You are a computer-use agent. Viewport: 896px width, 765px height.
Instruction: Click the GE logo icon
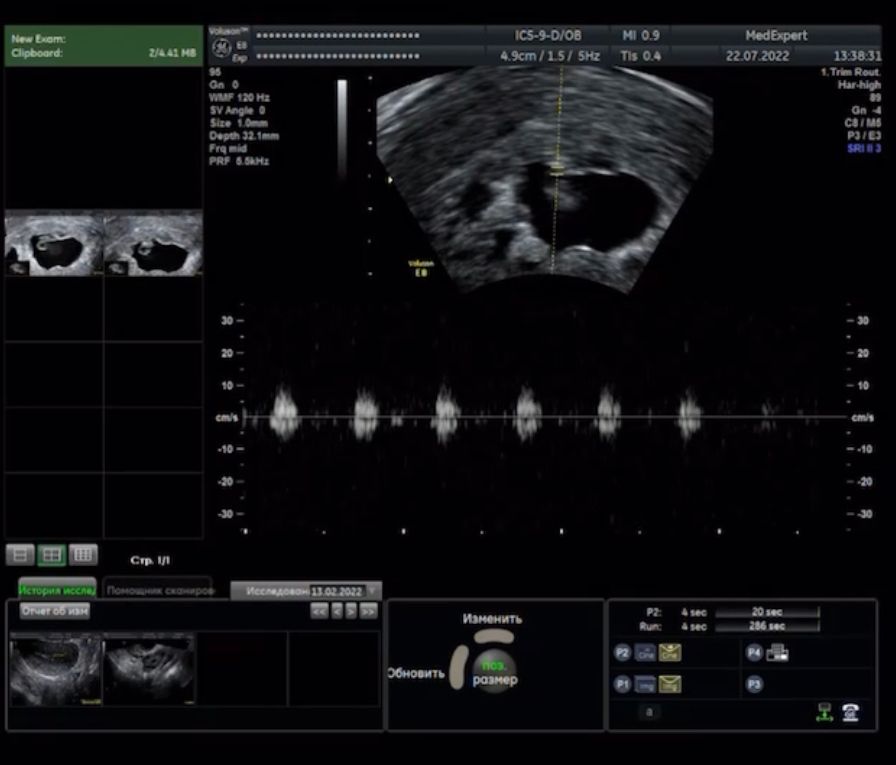[222, 46]
